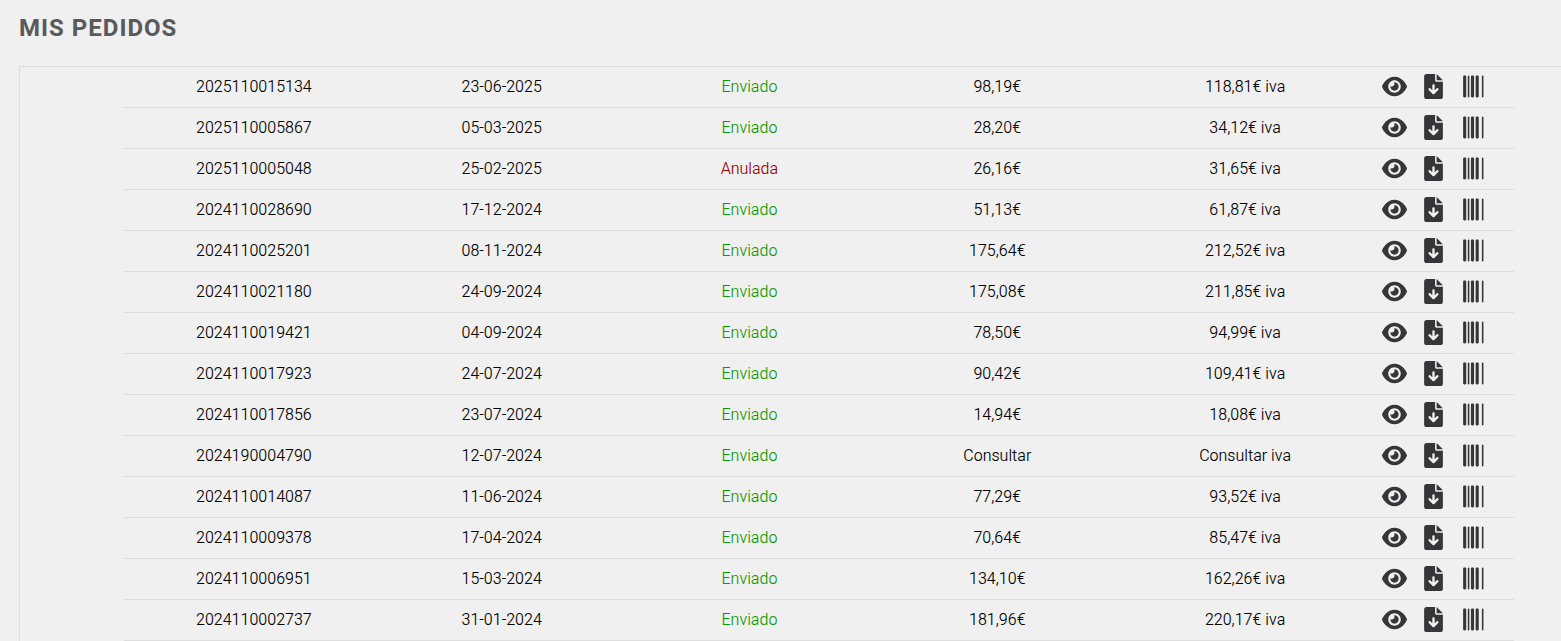Open the barcode for order 2024110002737

[x=1473, y=620]
